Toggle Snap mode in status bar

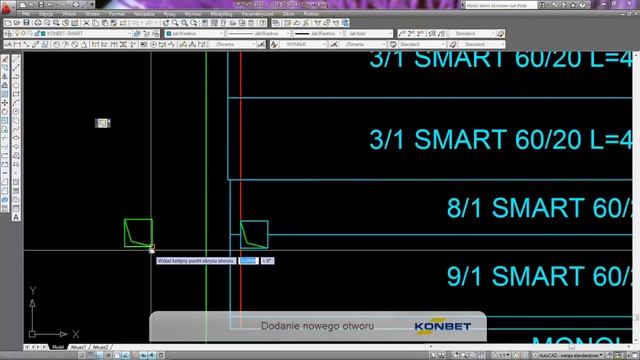[82, 356]
